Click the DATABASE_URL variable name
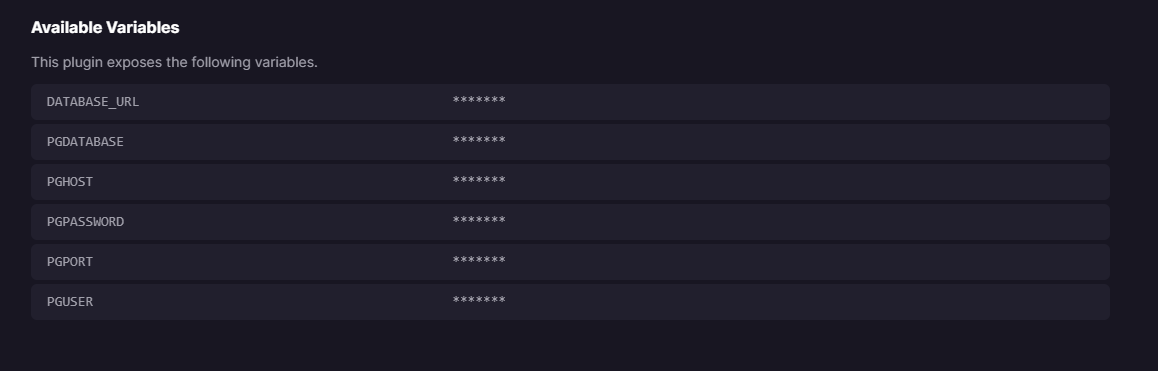 click(x=92, y=102)
